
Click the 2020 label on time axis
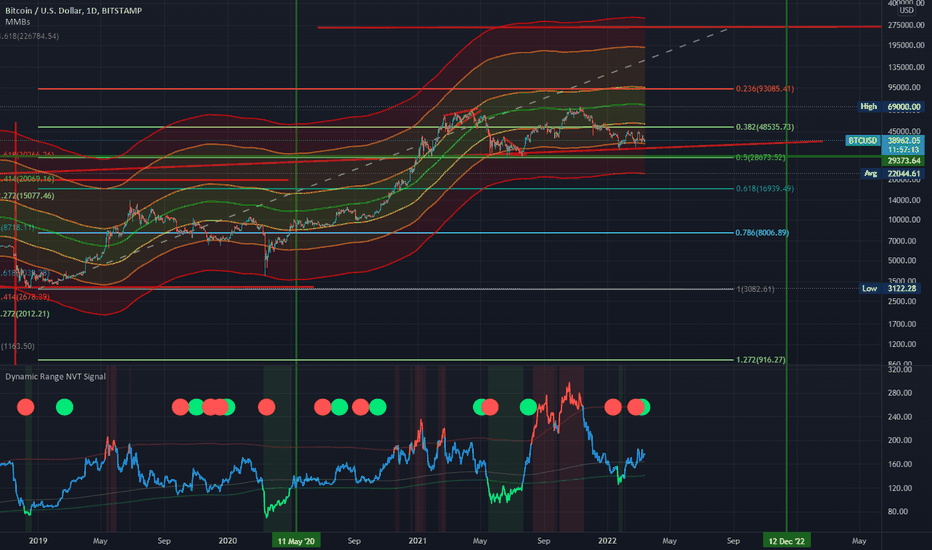click(228, 541)
